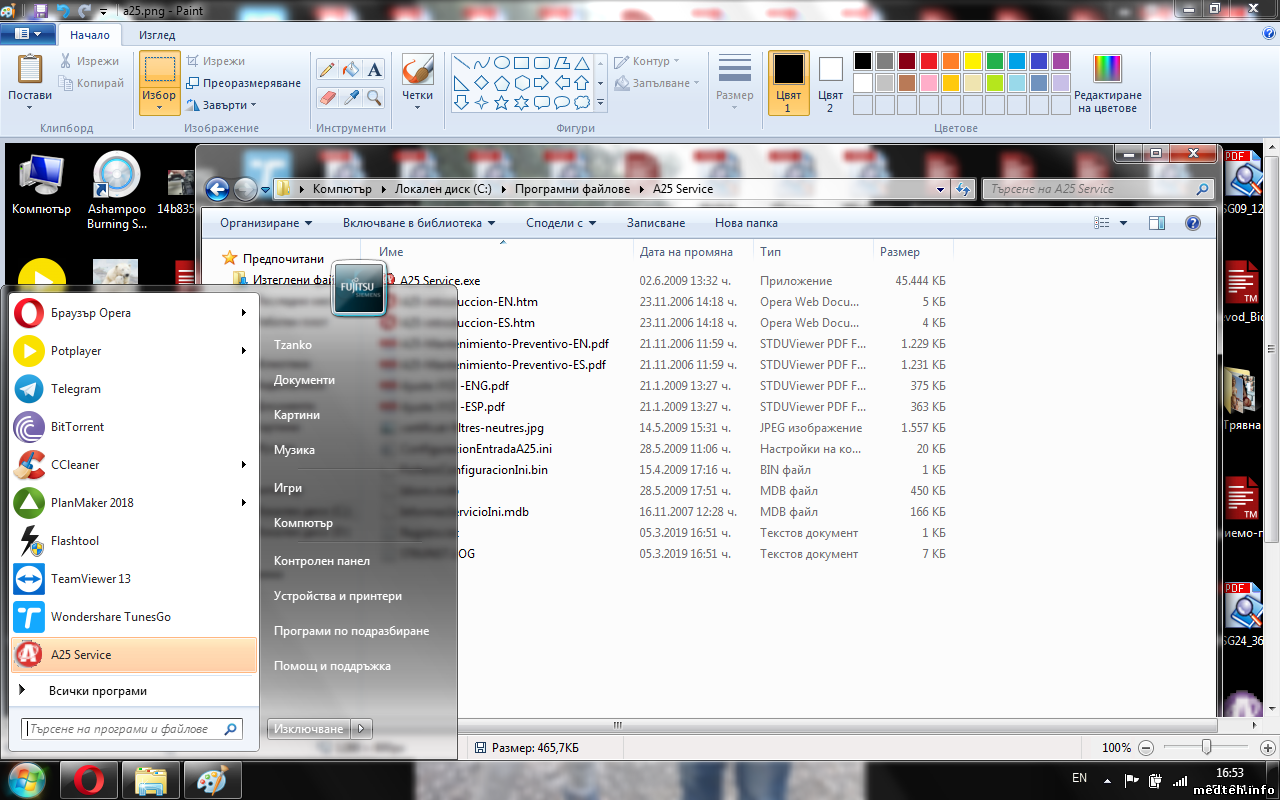Activate Цвят 2 background color selector

(830, 83)
